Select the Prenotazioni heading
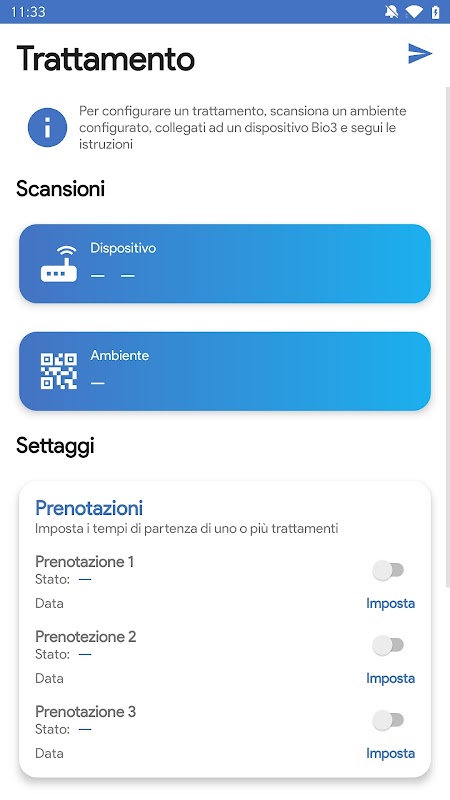Image resolution: width=450 pixels, height=800 pixels. (89, 508)
